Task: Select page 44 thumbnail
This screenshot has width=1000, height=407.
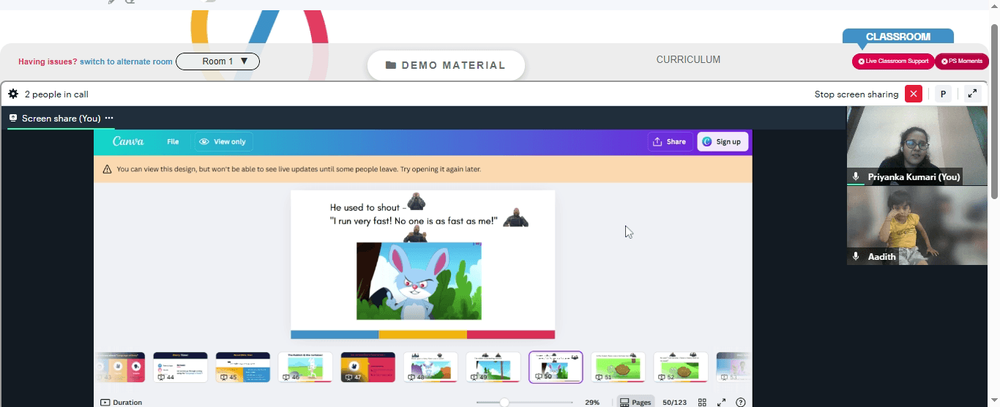Action: click(x=180, y=367)
